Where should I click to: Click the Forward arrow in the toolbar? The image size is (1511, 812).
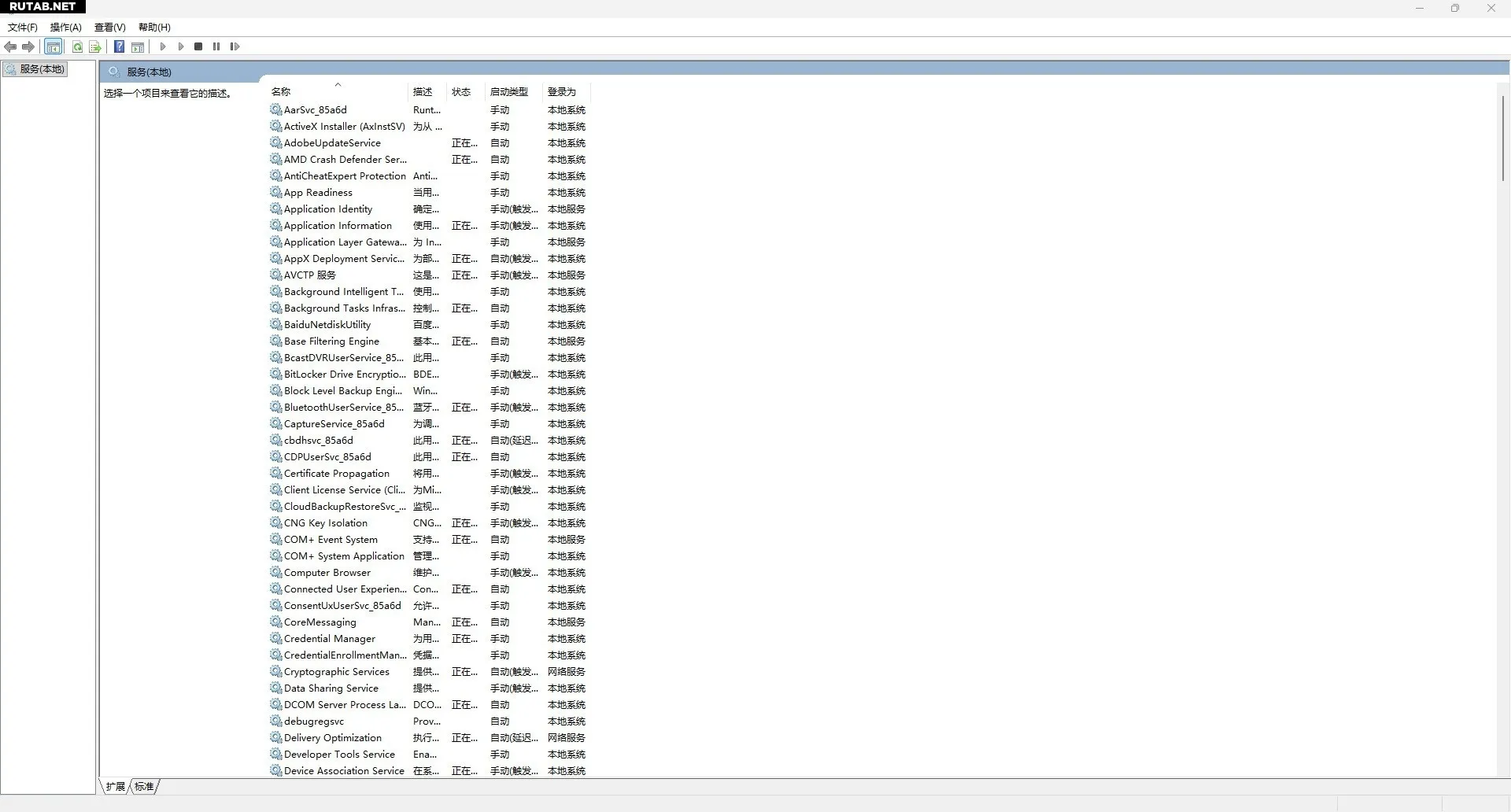pos(28,47)
